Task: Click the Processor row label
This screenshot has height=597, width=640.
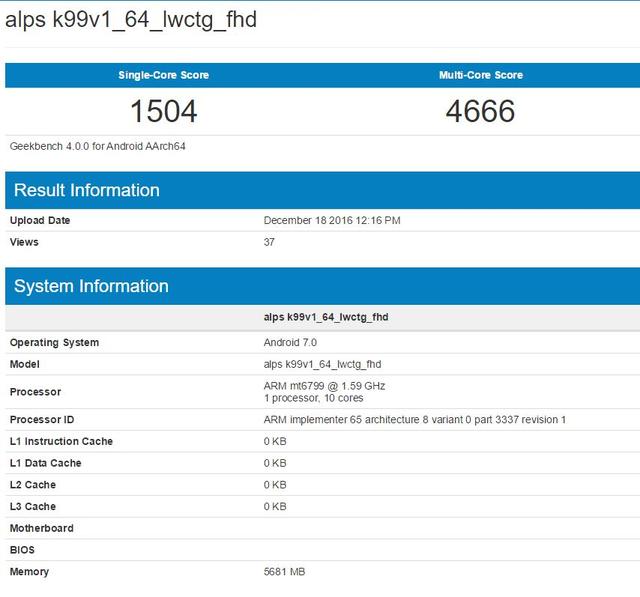Action: pyautogui.click(x=36, y=392)
